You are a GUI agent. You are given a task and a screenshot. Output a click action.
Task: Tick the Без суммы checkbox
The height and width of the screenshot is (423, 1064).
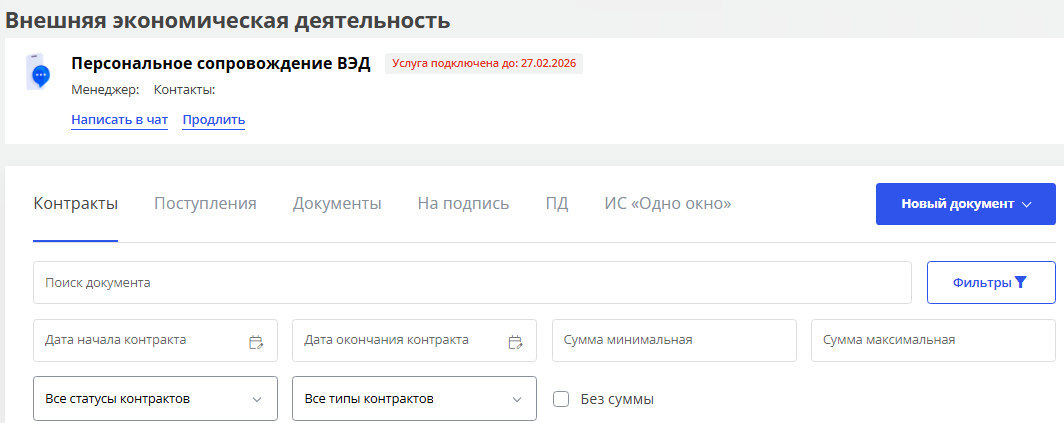pos(560,399)
